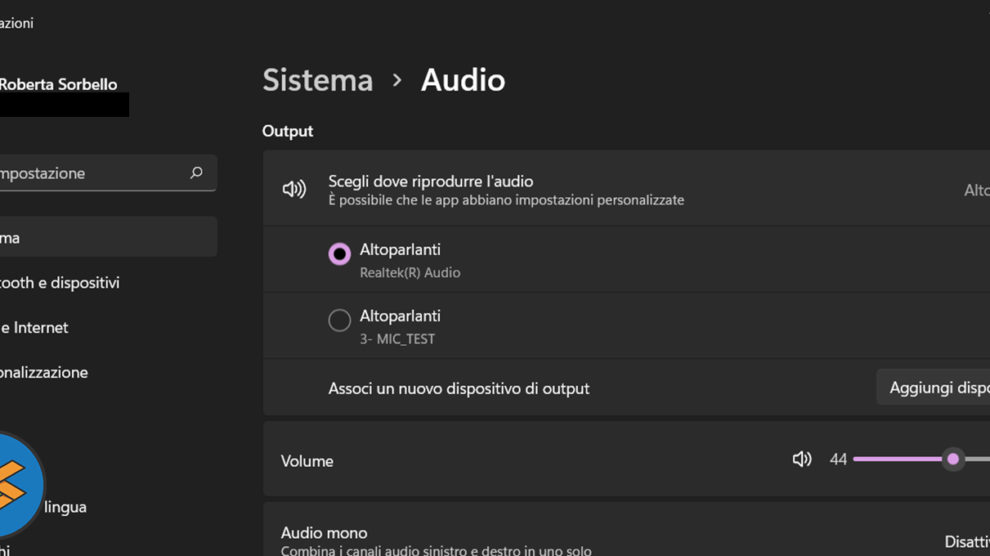Collapse the 'Scegli dove riprodurre l'audio' section
Viewport: 990px width, 556px height.
coord(974,190)
